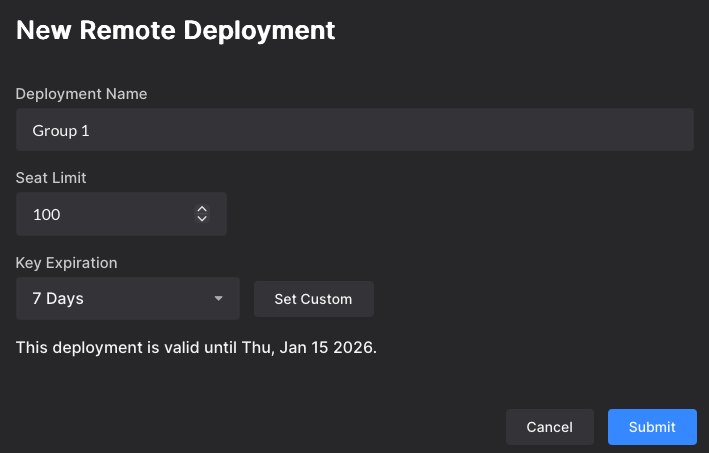
Task: Click the Set Custom button
Action: [313, 299]
